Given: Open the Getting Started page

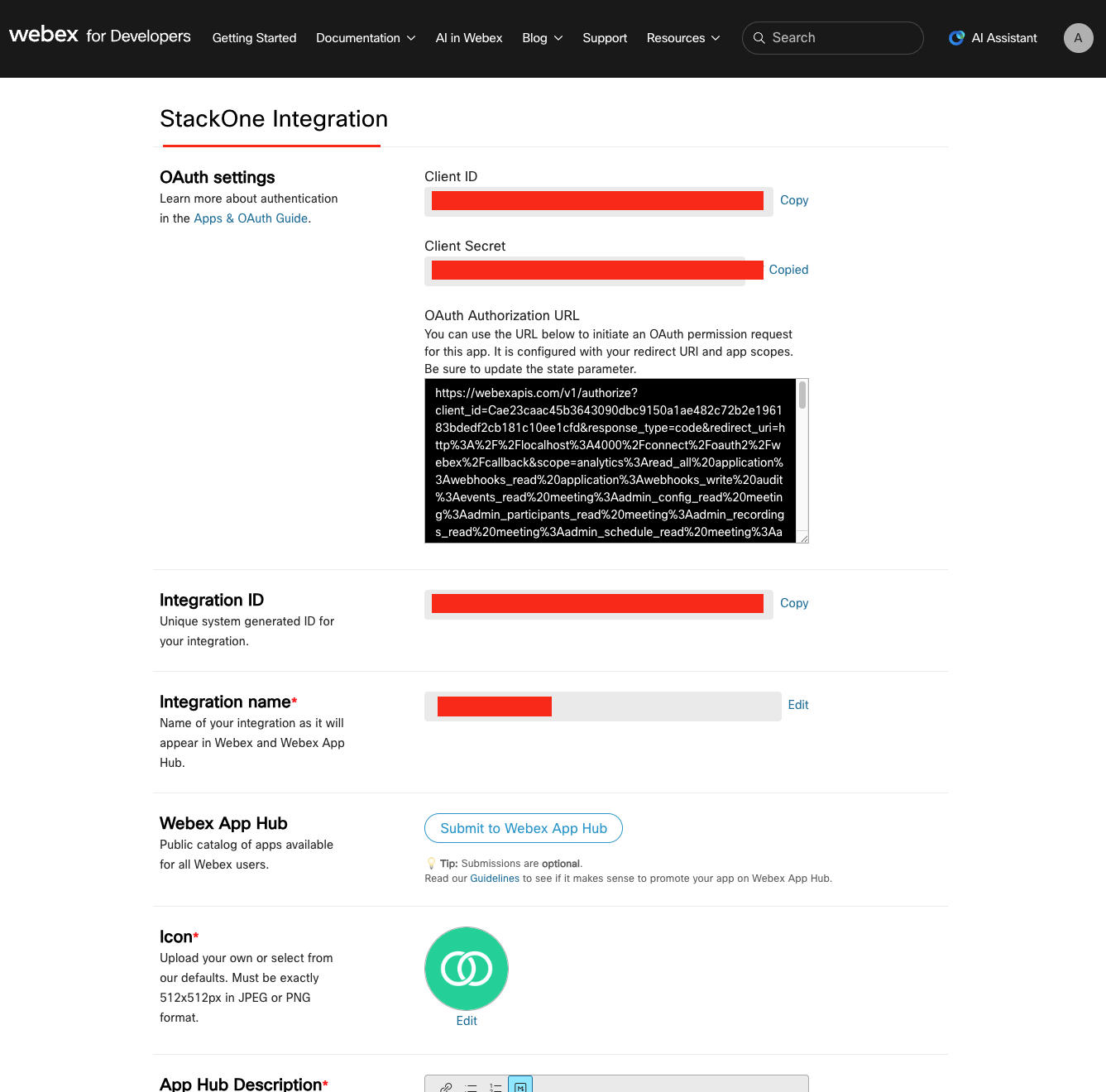Looking at the screenshot, I should [x=254, y=38].
